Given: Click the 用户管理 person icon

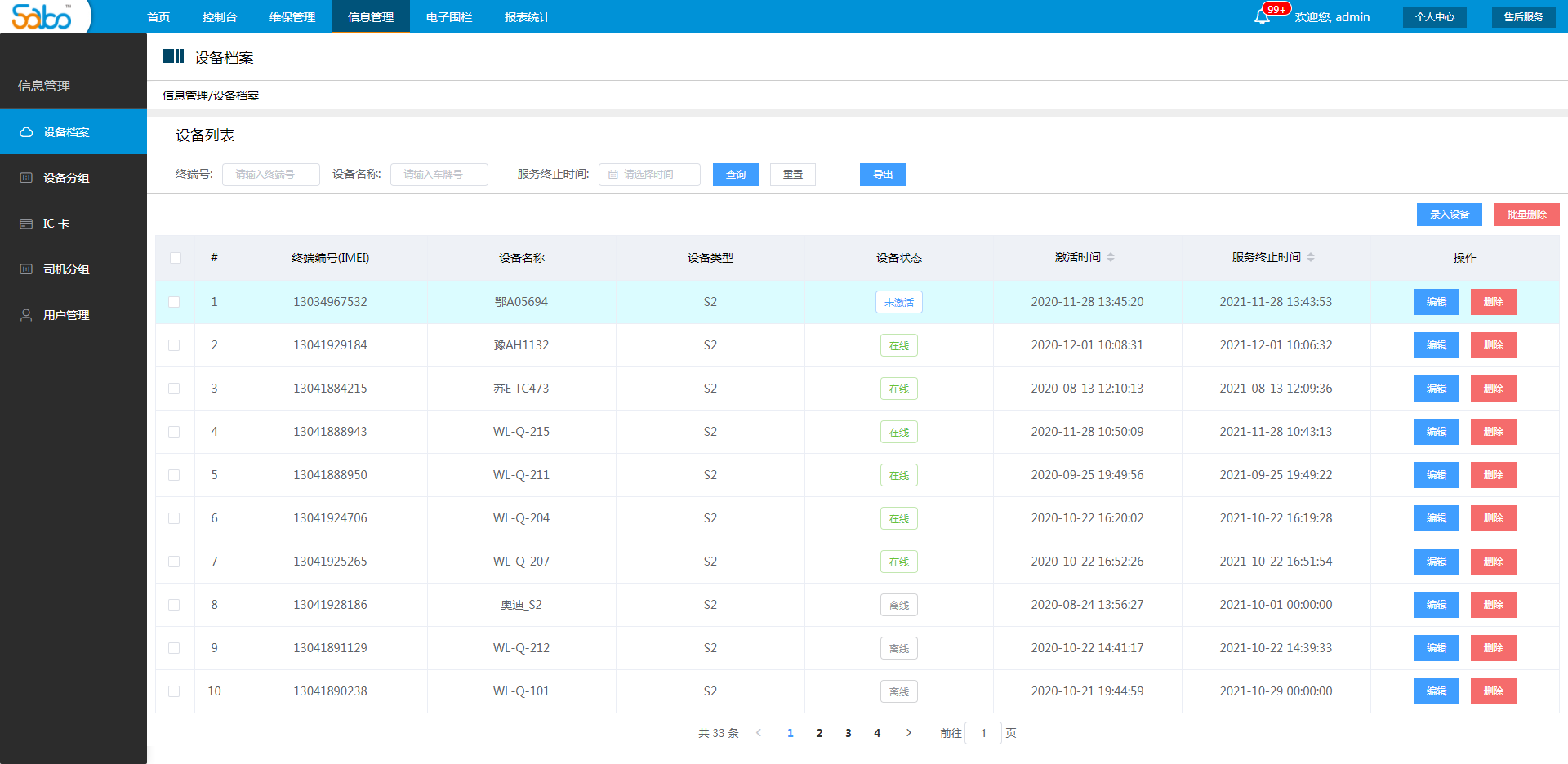Looking at the screenshot, I should coord(26,315).
